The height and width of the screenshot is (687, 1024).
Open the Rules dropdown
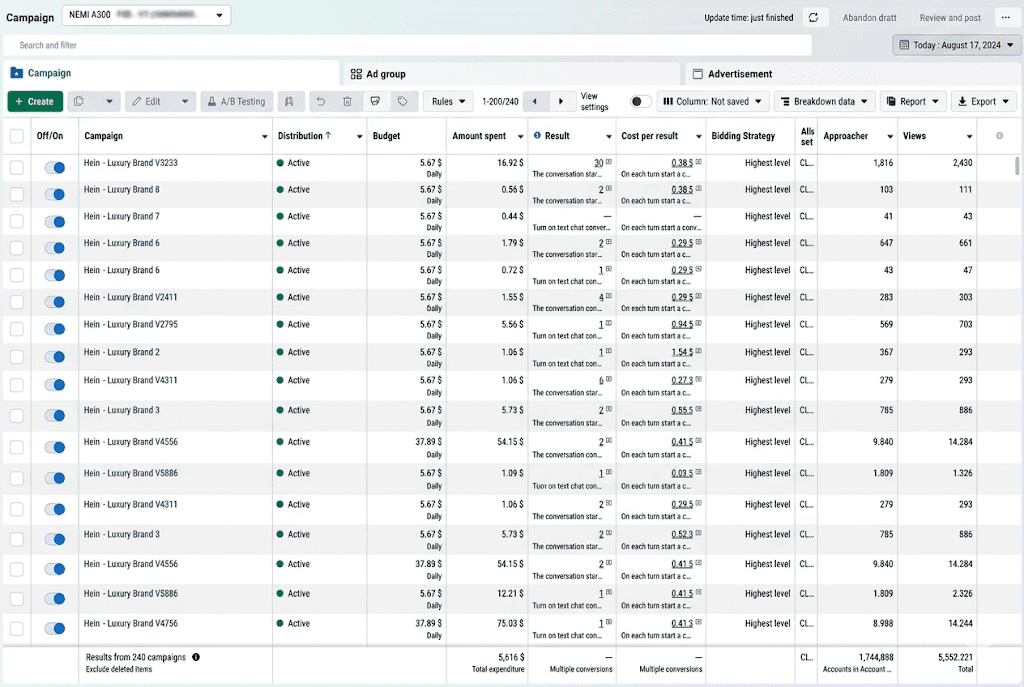[x=448, y=101]
